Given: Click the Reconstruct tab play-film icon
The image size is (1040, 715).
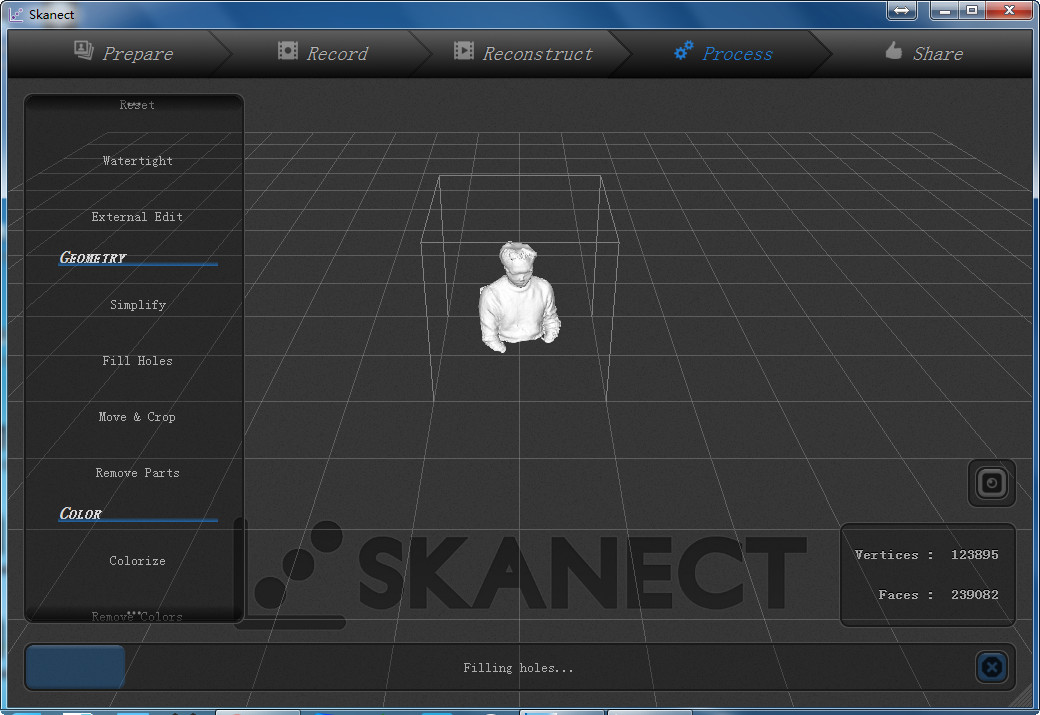Looking at the screenshot, I should [x=464, y=50].
